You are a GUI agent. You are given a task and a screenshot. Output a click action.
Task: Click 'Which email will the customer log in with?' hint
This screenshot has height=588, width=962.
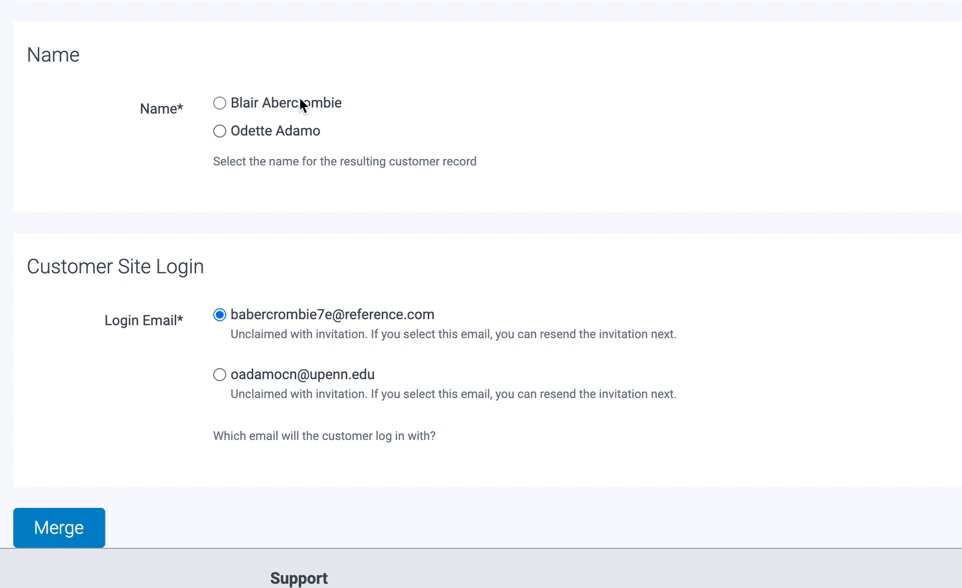[x=324, y=436]
